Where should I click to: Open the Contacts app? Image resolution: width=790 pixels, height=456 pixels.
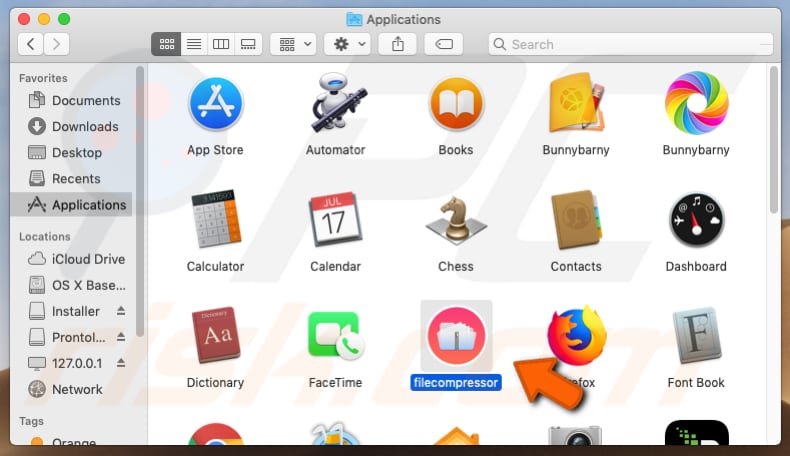(576, 220)
